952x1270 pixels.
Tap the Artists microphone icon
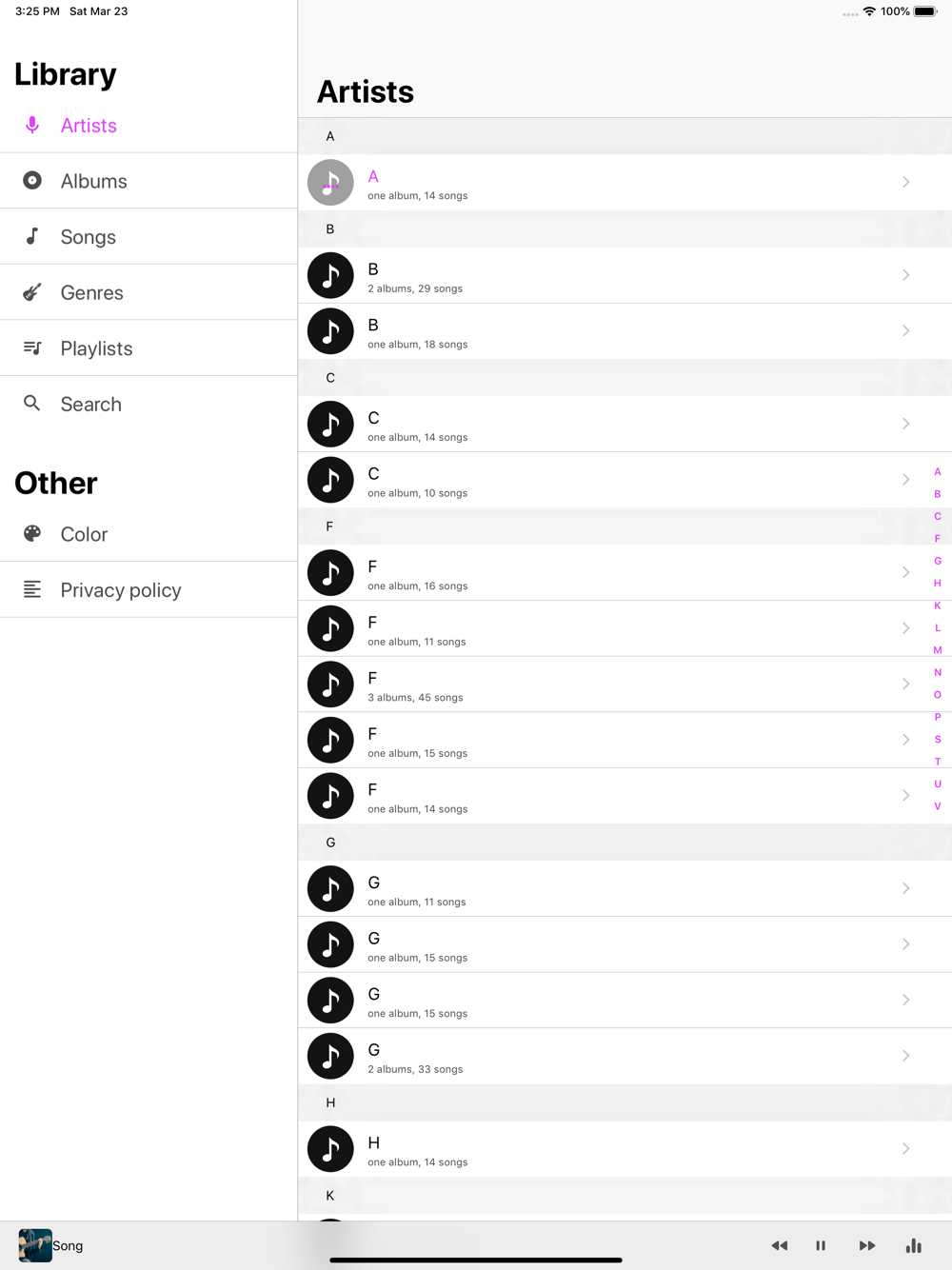[32, 125]
